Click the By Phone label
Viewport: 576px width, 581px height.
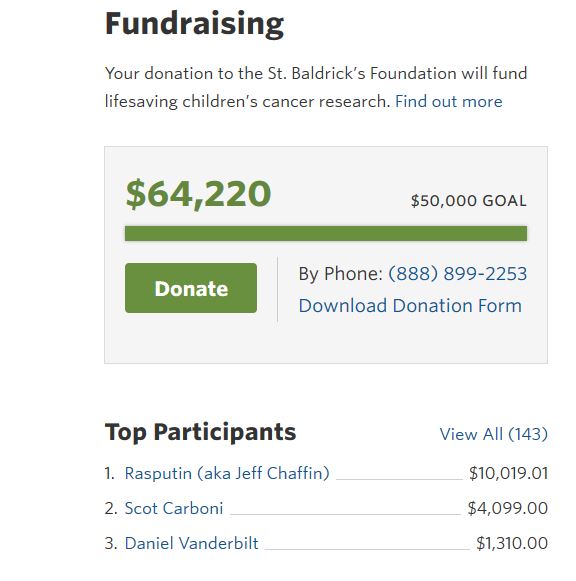(x=340, y=274)
